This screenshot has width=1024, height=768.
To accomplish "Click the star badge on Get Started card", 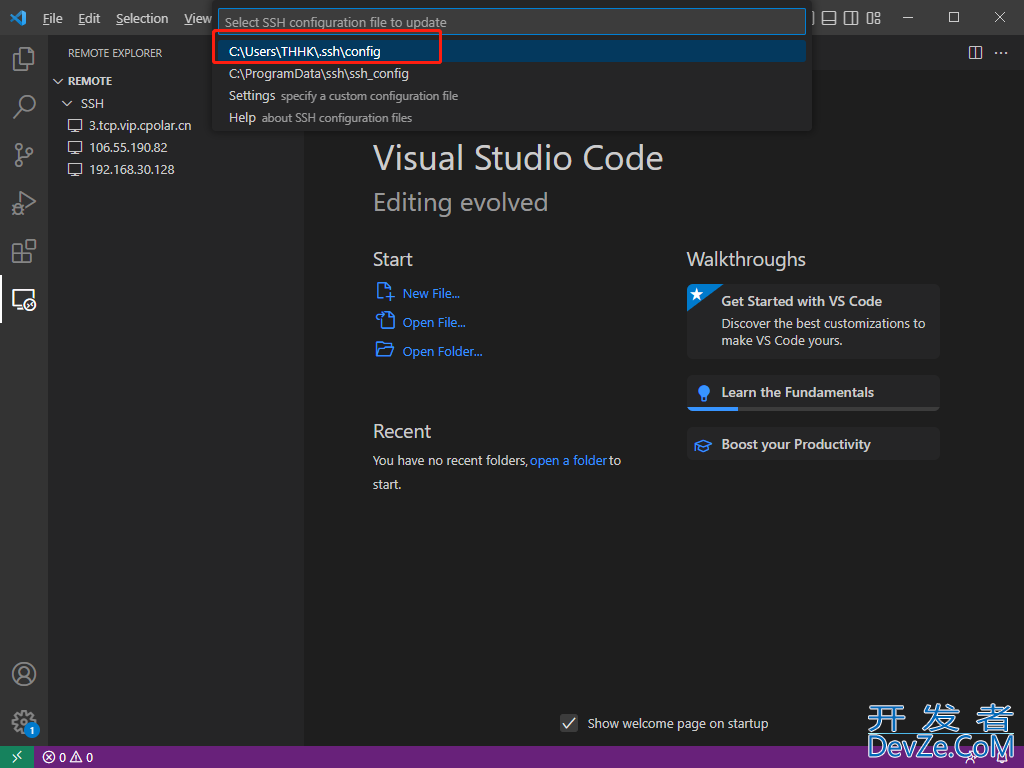I will click(697, 295).
